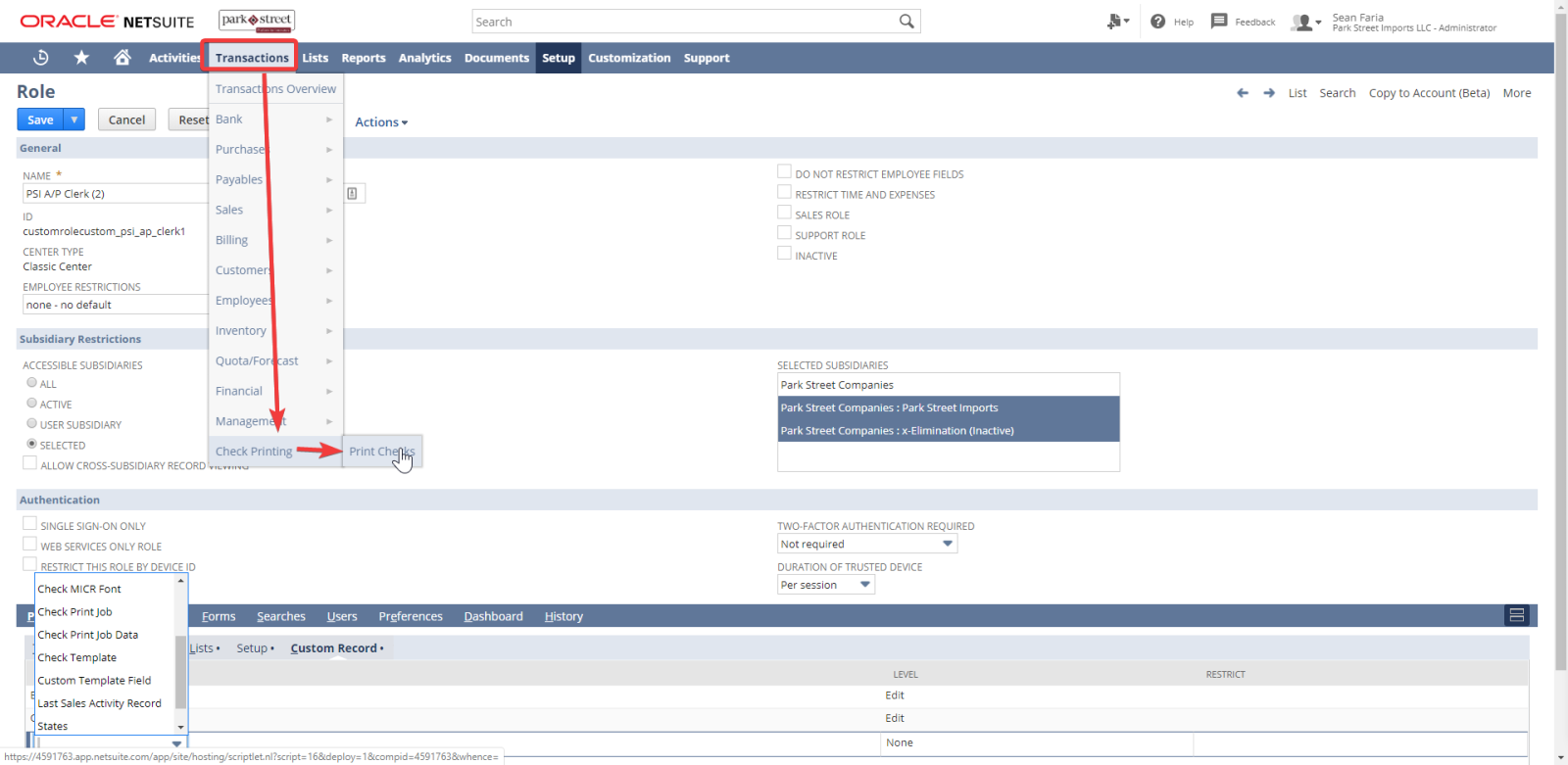The height and width of the screenshot is (765, 1568).
Task: Edit the Name field PSI A/P Clerk
Action: pos(115,194)
